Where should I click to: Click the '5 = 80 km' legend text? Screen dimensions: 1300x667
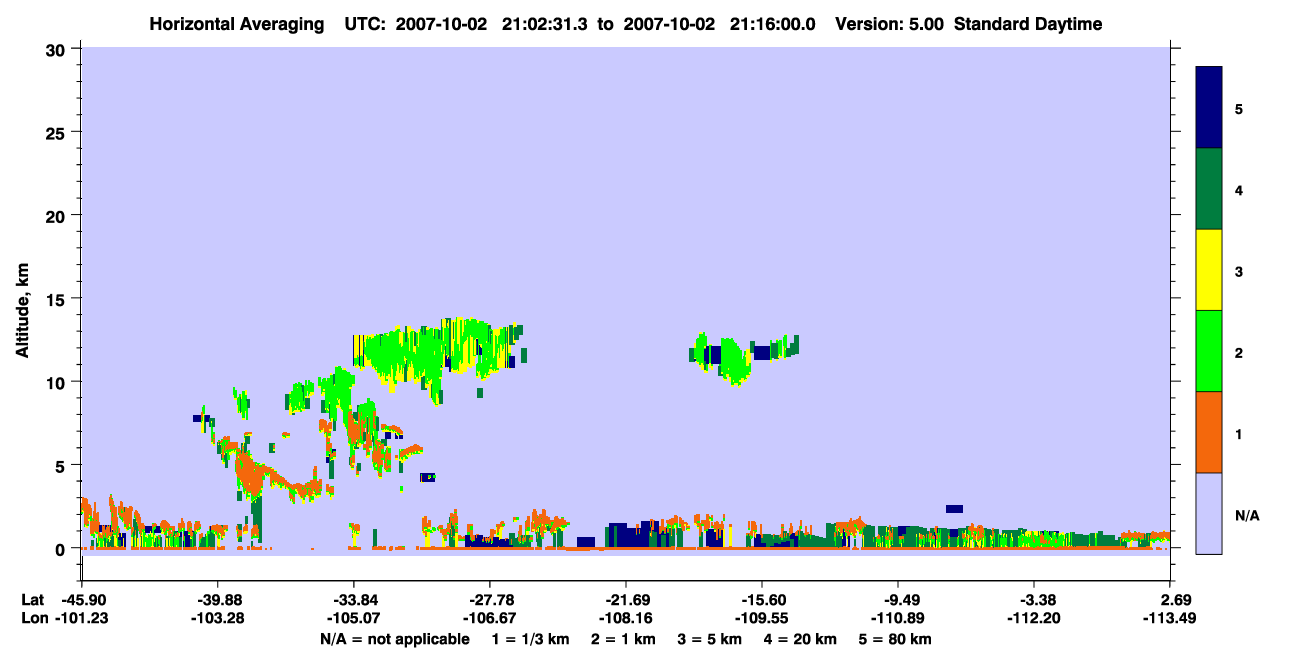point(896,639)
